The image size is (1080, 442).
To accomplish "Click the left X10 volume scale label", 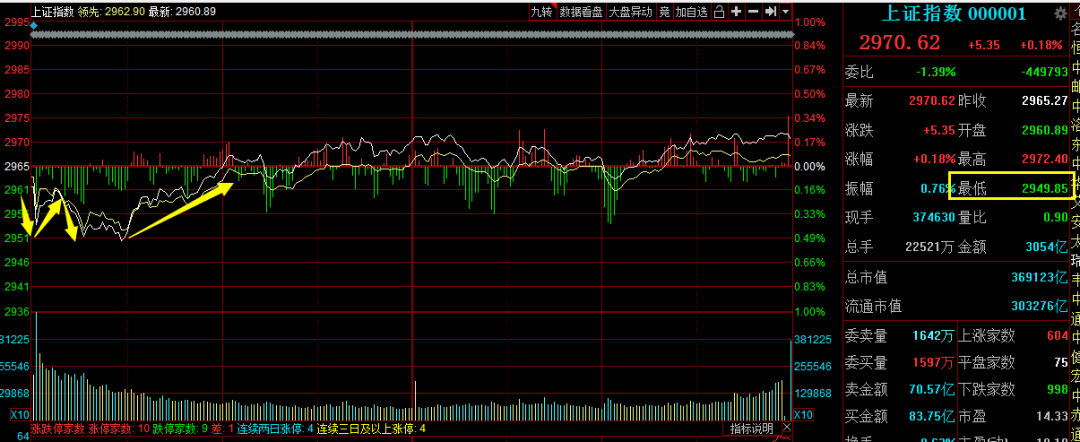I will pyautogui.click(x=19, y=415).
